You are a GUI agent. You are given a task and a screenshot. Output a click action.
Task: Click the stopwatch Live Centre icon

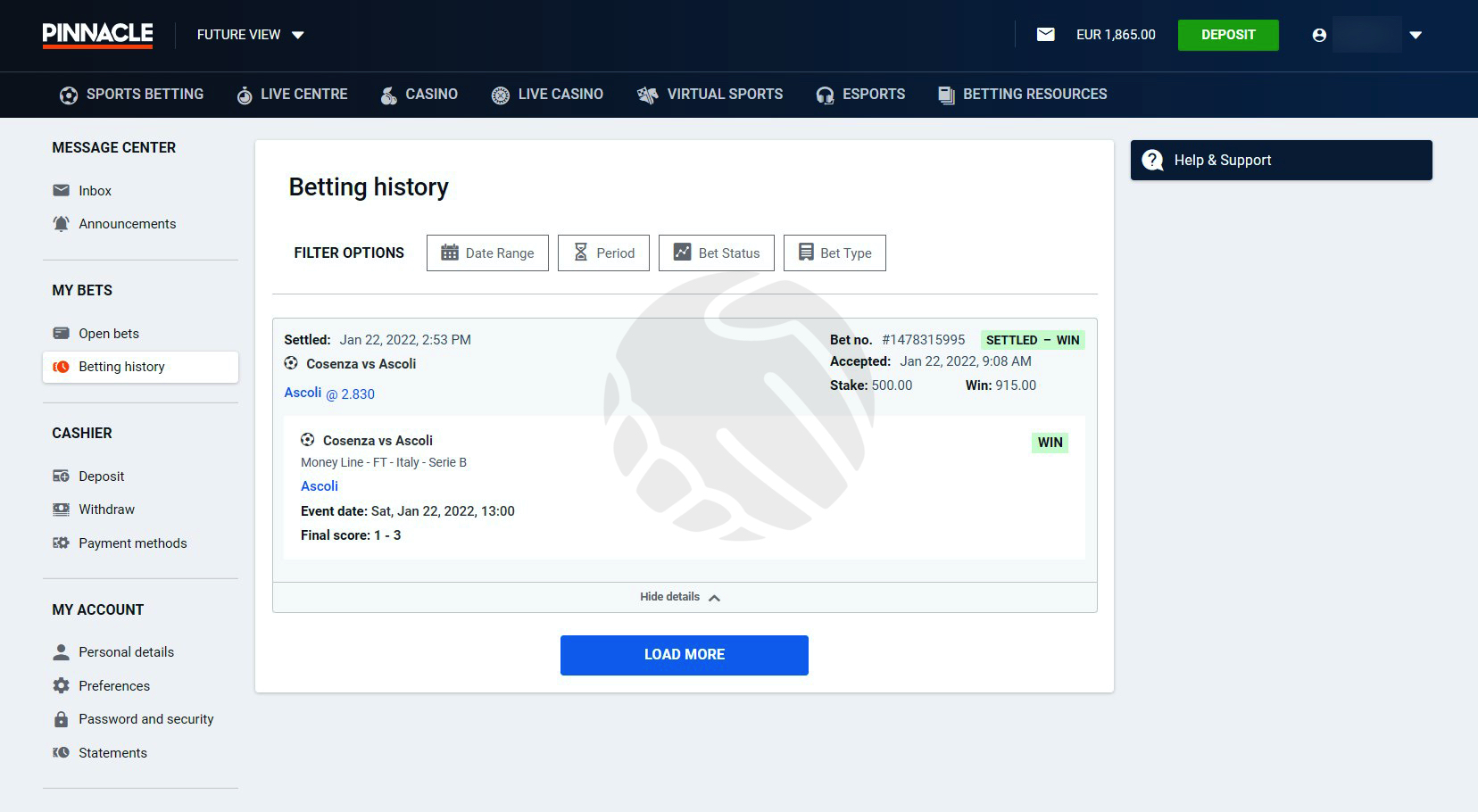(245, 95)
